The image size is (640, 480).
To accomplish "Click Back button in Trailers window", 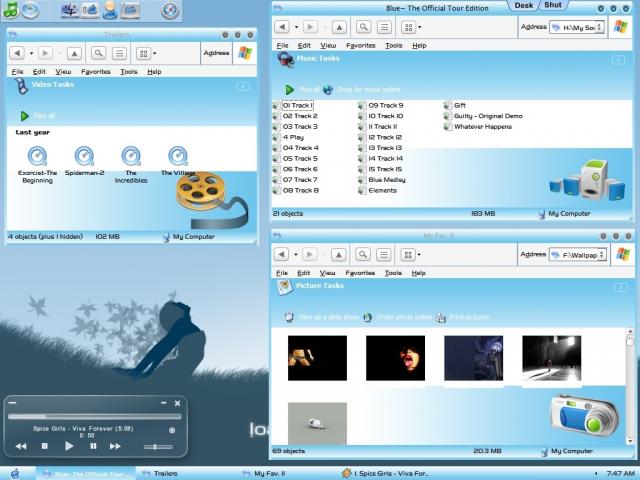I will click(17, 53).
